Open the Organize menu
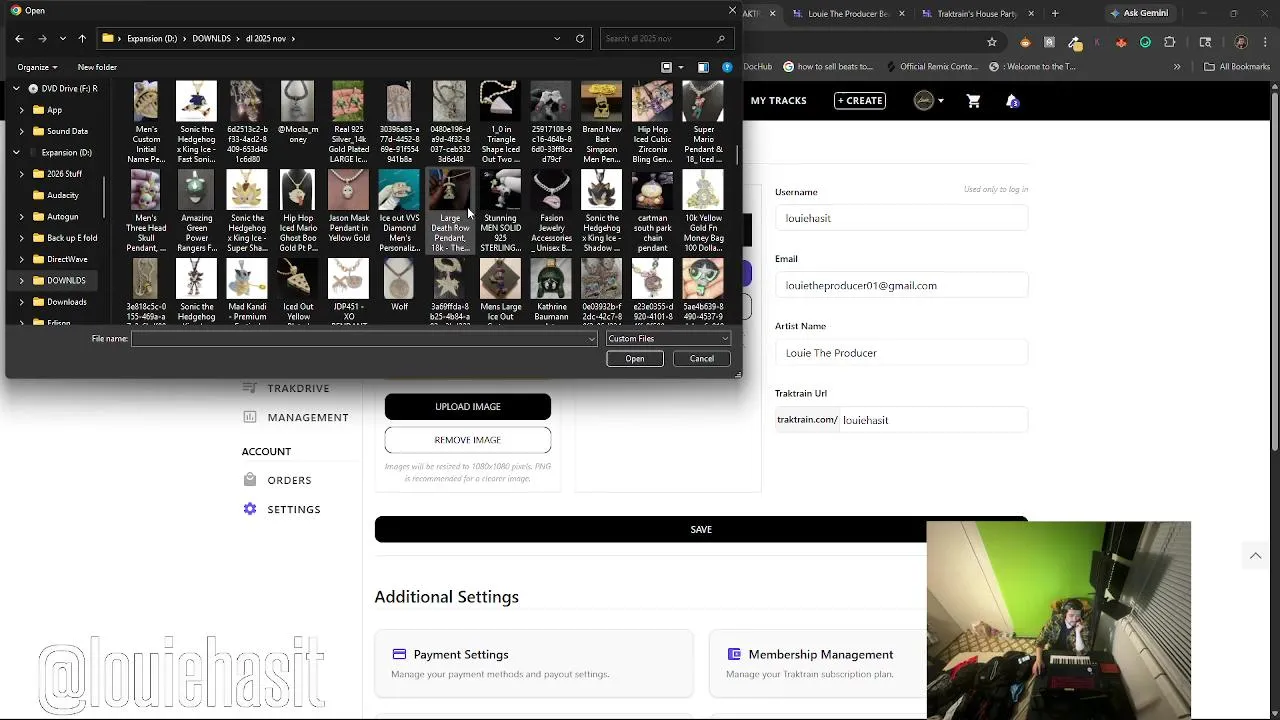The width and height of the screenshot is (1280, 720). 37,67
